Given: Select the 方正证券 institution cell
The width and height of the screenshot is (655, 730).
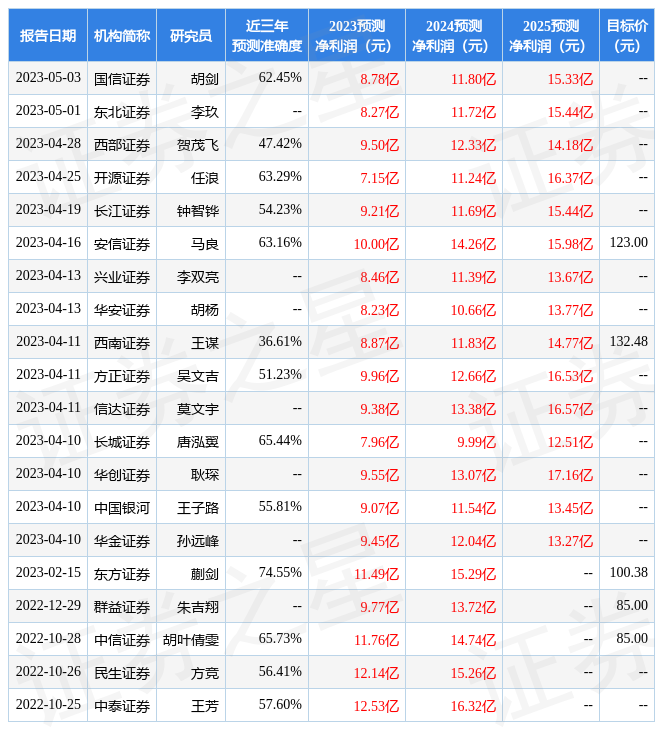Looking at the screenshot, I should 122,376.
